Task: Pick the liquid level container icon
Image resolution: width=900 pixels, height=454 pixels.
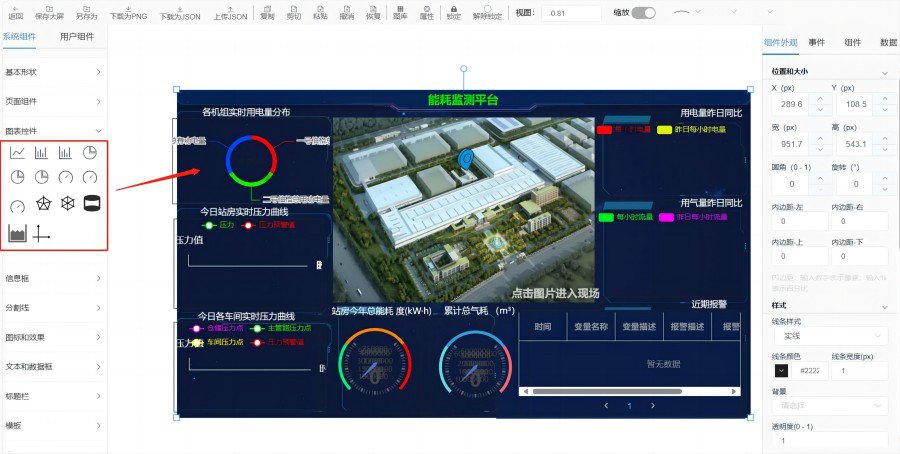Action: coord(17,233)
